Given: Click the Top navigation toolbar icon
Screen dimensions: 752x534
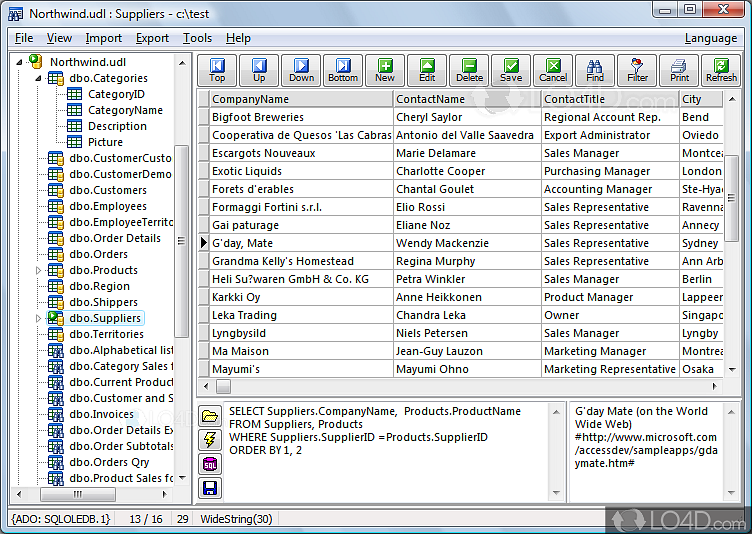Looking at the screenshot, I should click(x=217, y=70).
